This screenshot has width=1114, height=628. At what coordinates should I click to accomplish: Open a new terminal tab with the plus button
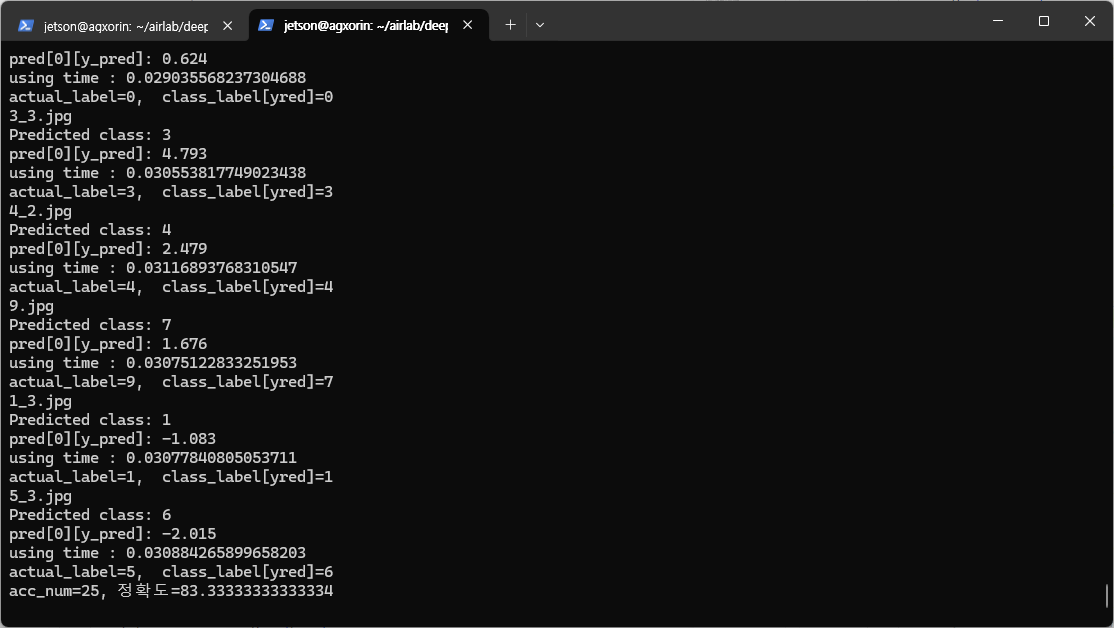pos(510,25)
